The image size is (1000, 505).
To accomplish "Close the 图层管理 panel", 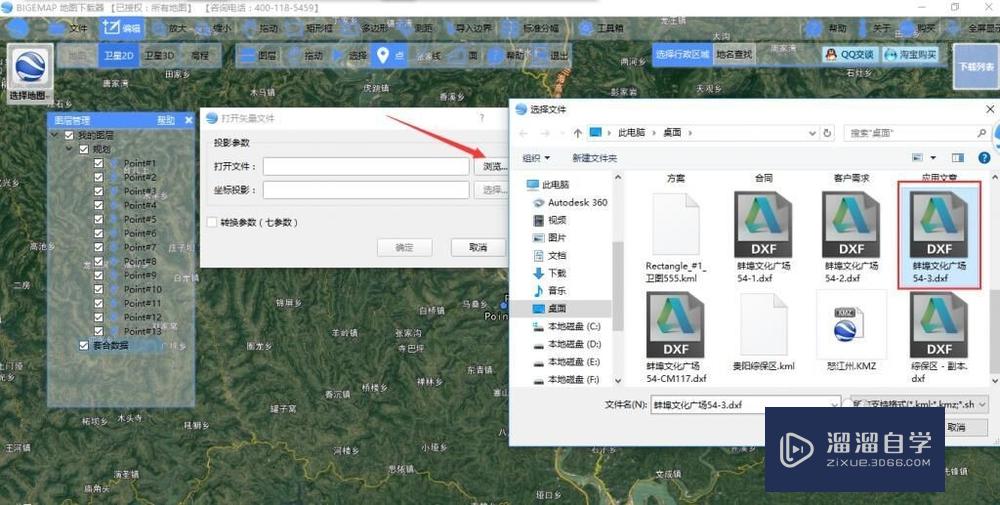I will point(188,120).
